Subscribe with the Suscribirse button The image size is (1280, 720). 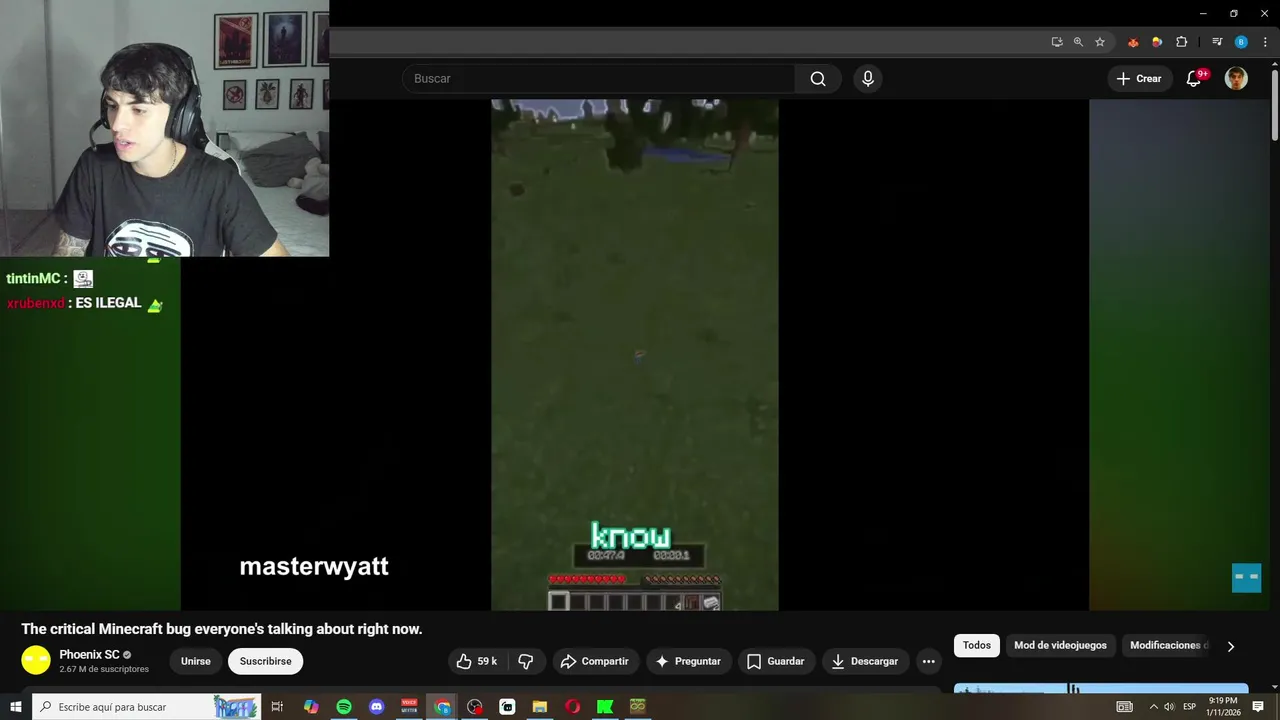pos(266,661)
